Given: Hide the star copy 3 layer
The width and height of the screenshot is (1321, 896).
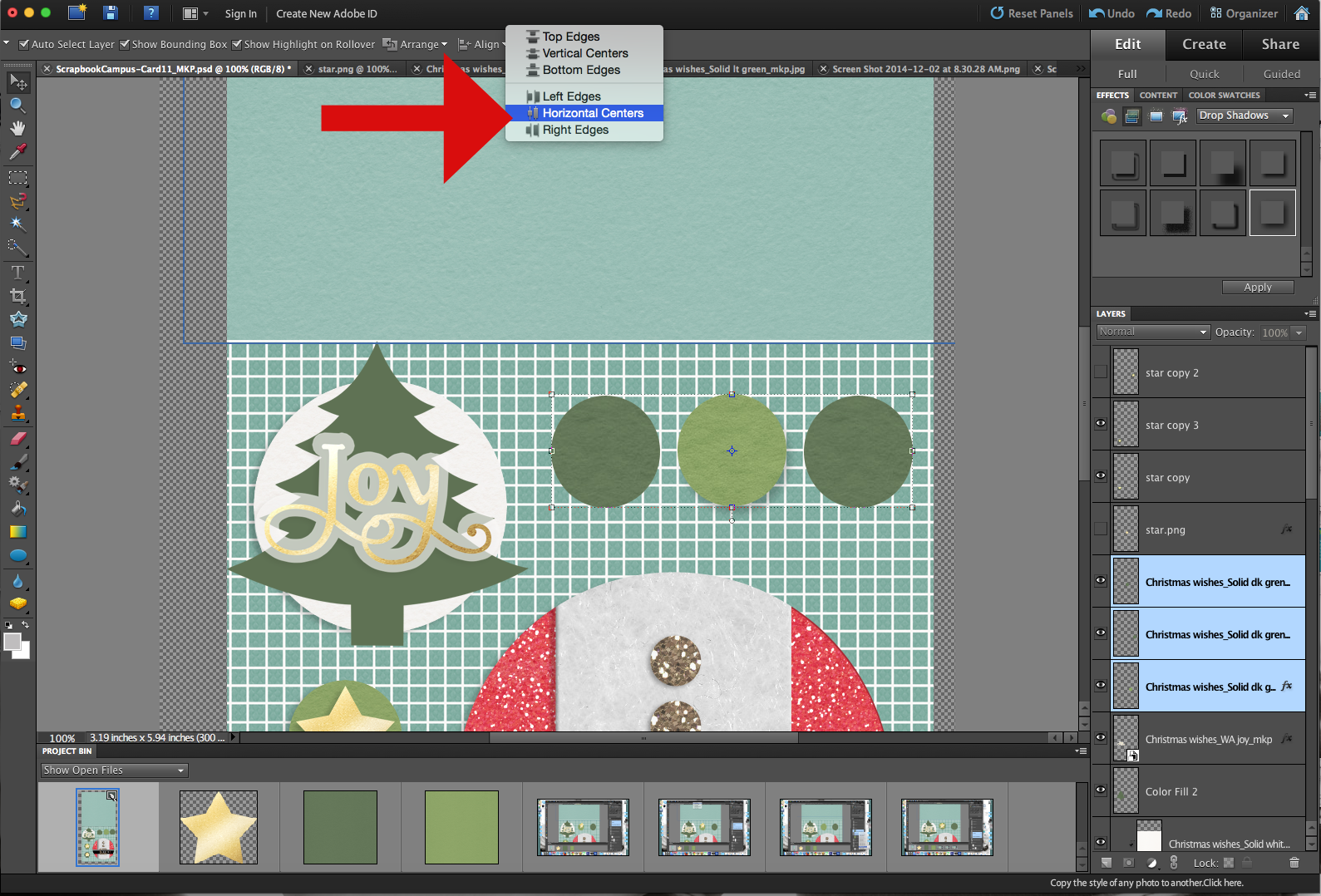Looking at the screenshot, I should (x=1101, y=424).
